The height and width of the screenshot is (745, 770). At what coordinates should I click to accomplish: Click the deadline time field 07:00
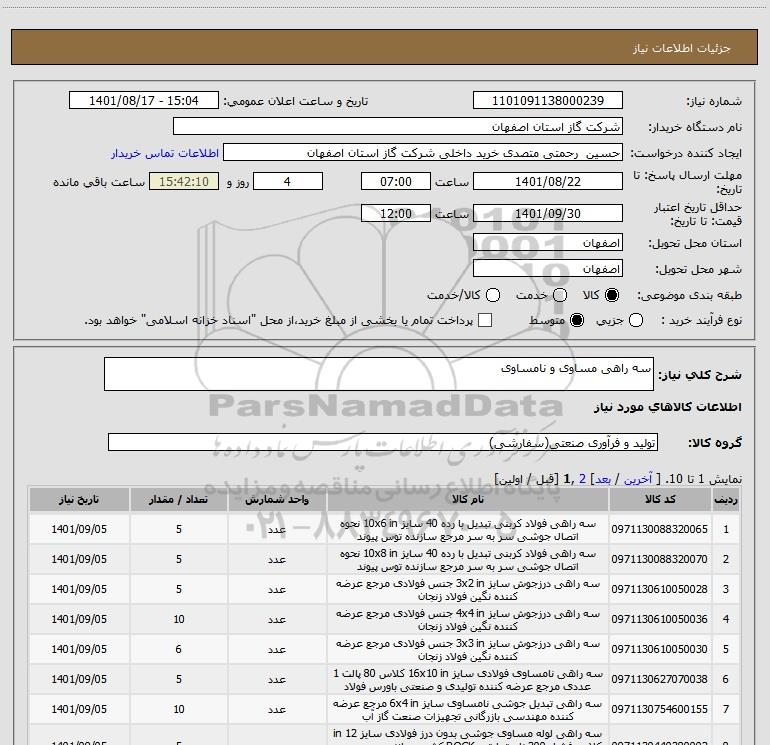[x=396, y=181]
